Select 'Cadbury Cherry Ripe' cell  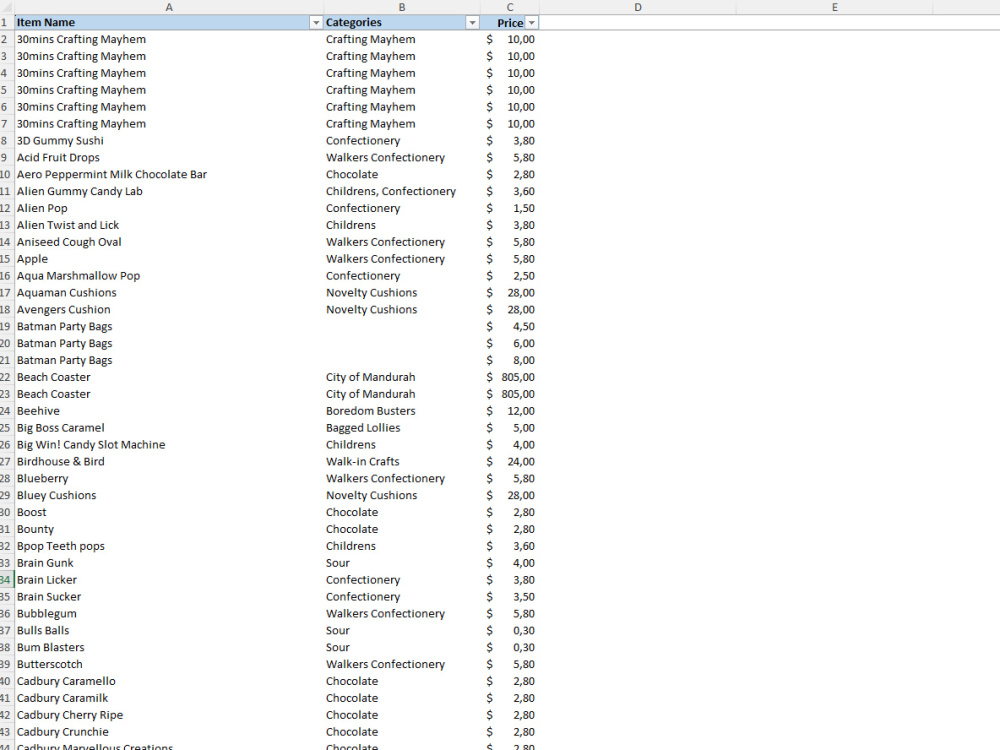(x=169, y=715)
